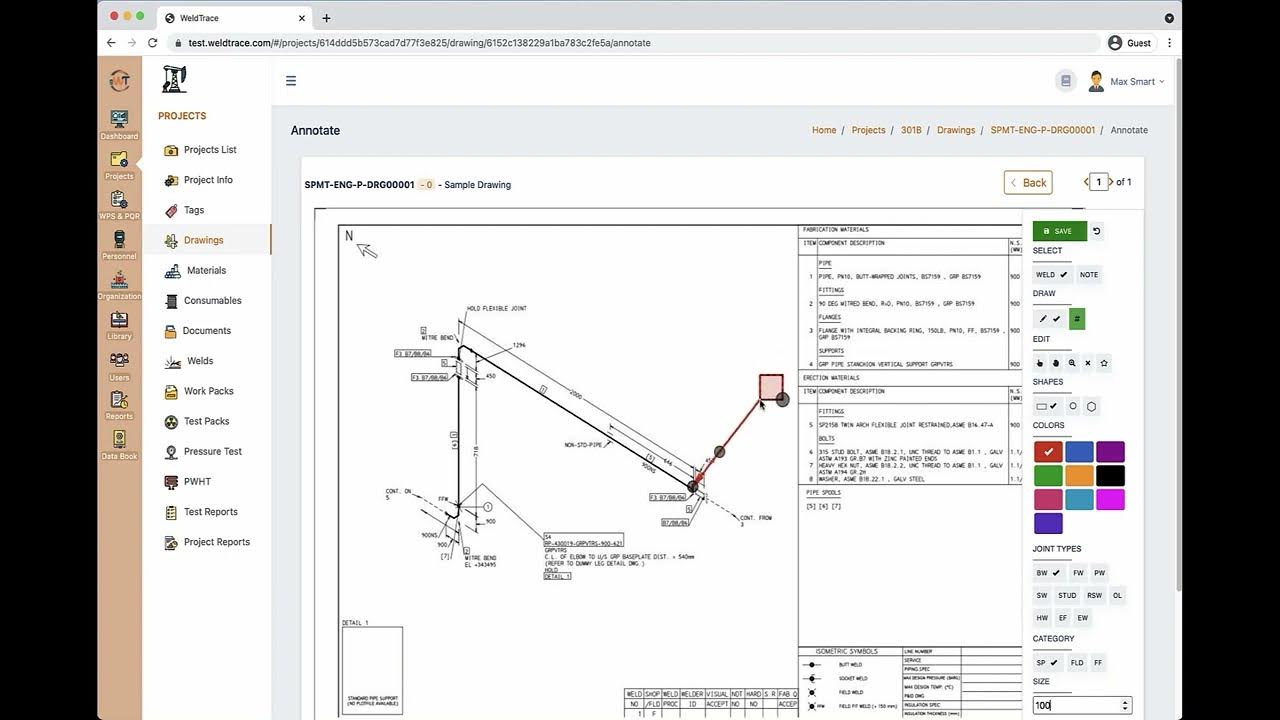This screenshot has height=720, width=1280.
Task: Select the green hash draw tool
Action: [1077, 319]
